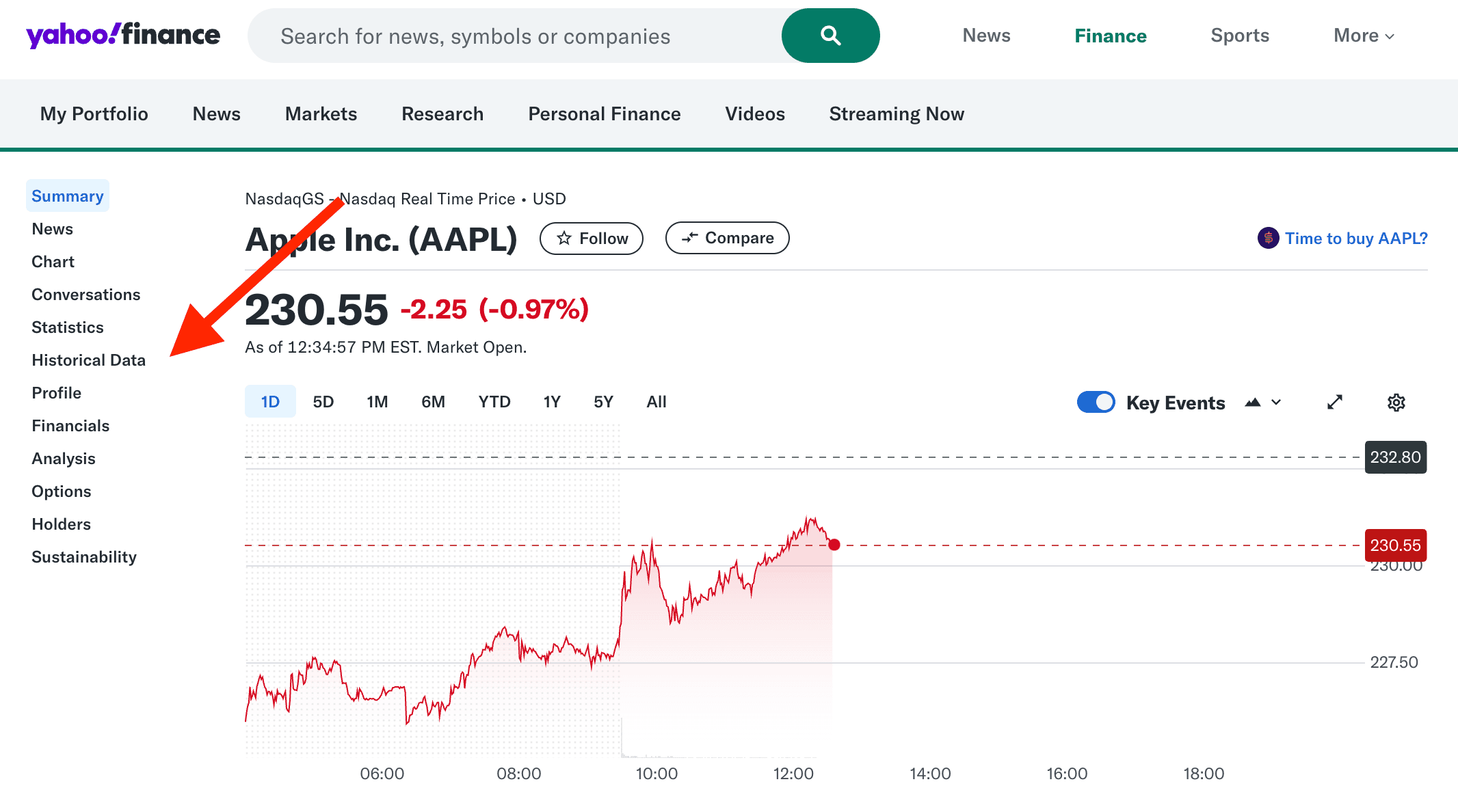Open Financials sidebar item

(70, 426)
